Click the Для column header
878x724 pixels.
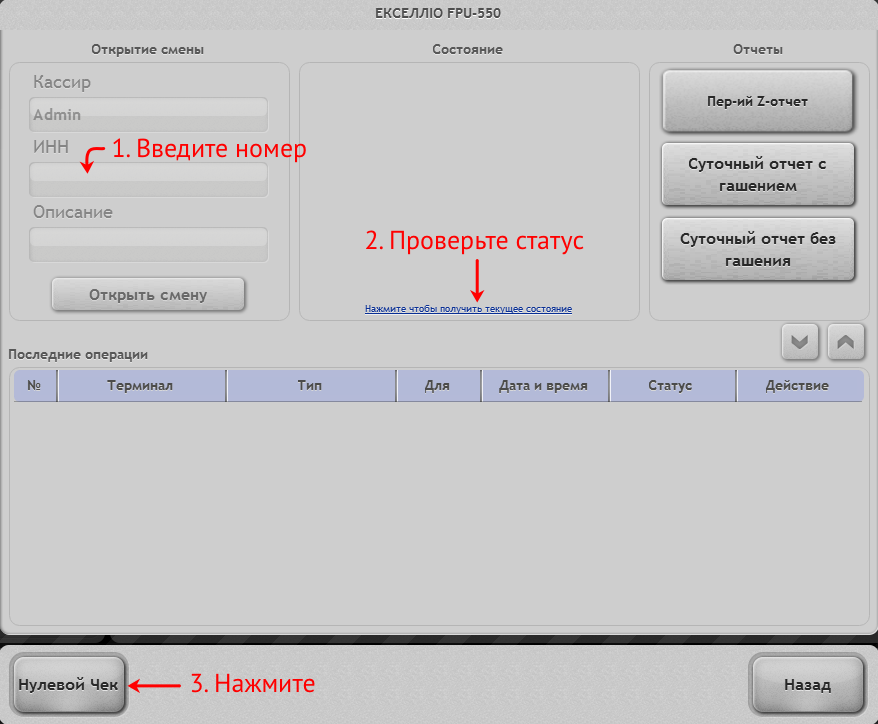pos(438,385)
